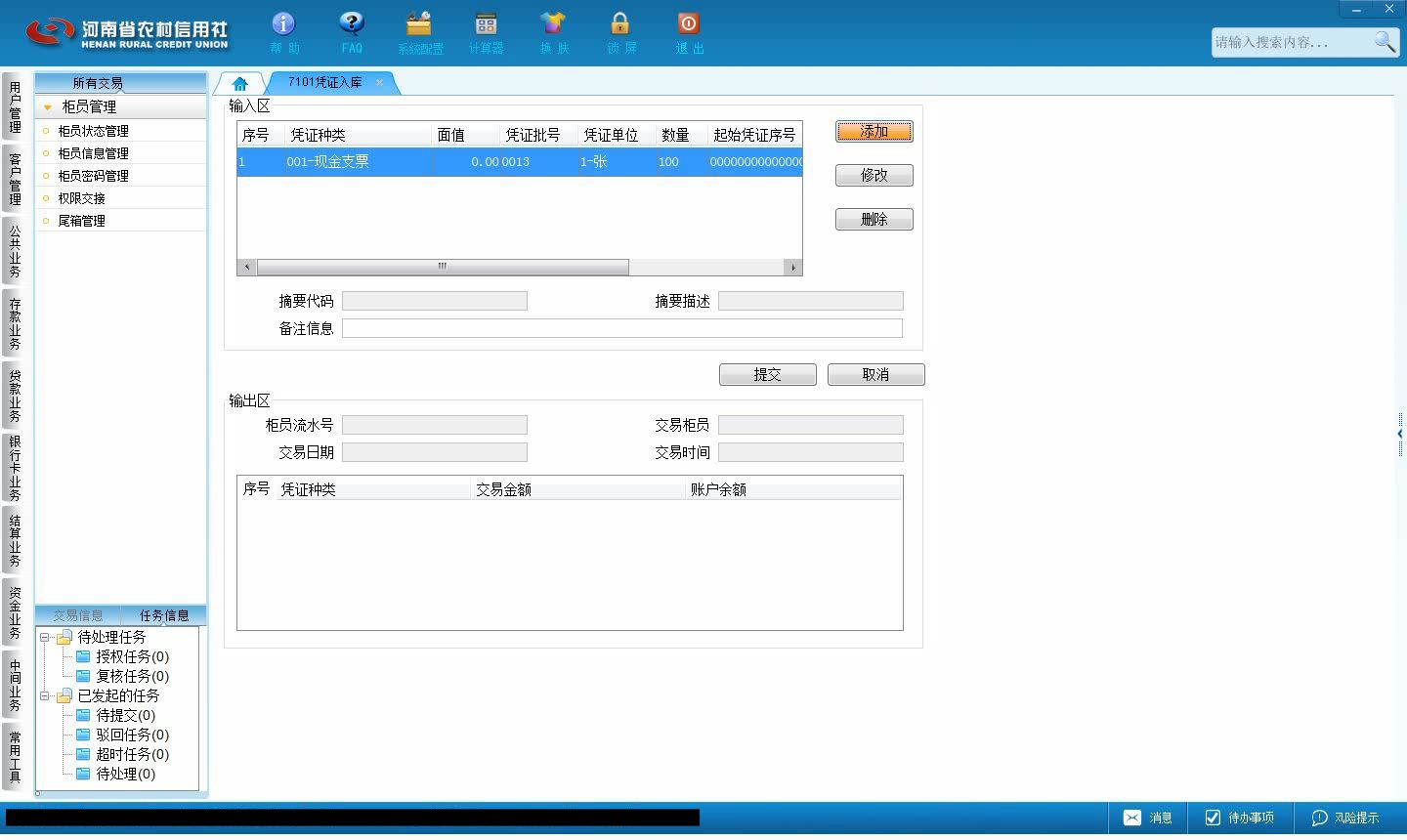Click the 摘要描述 field
This screenshot has height=840, width=1407.
810,301
